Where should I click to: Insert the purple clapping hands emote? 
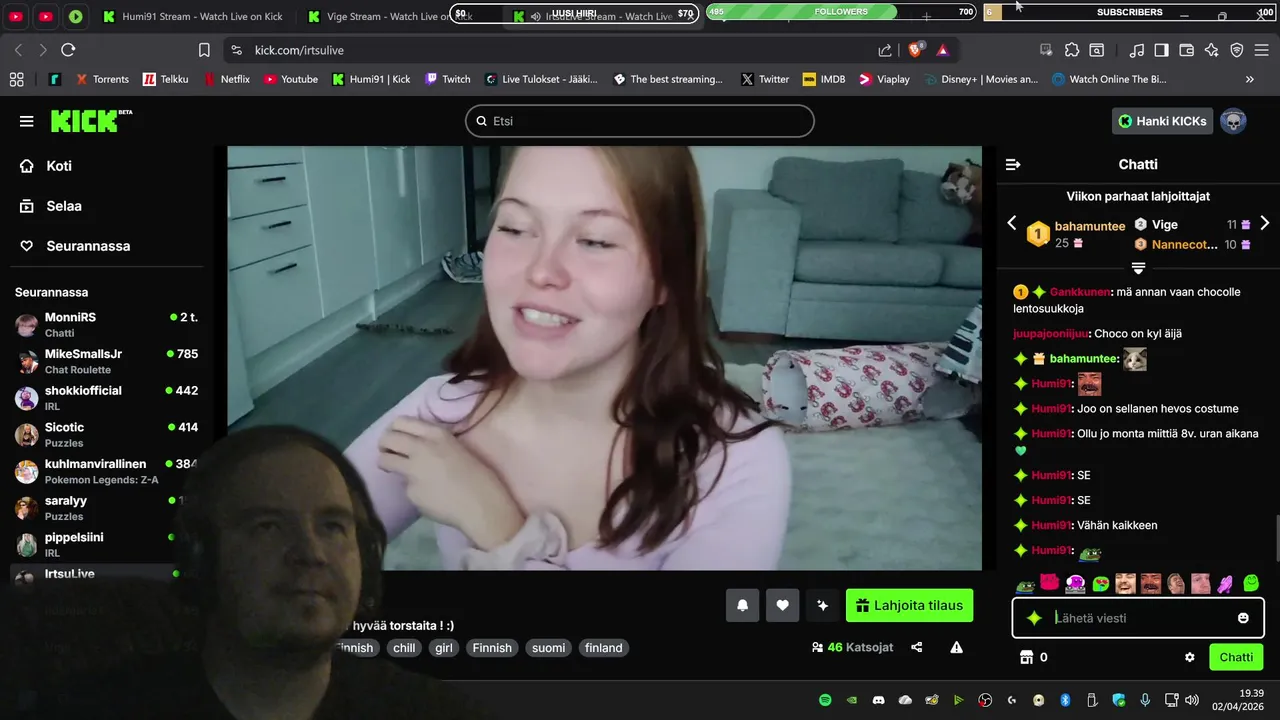(x=1225, y=584)
